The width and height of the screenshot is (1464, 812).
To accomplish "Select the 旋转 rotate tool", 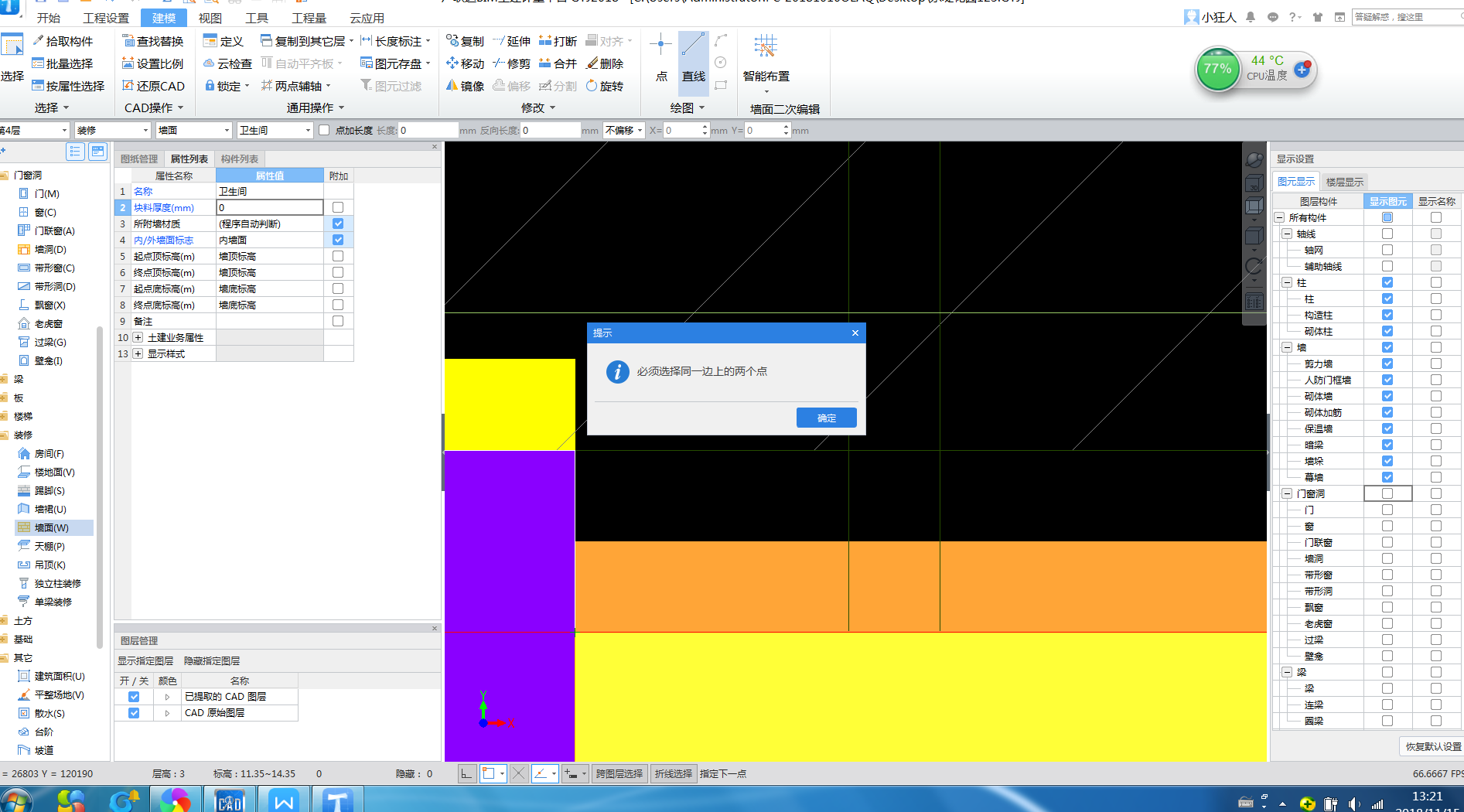I will (605, 86).
